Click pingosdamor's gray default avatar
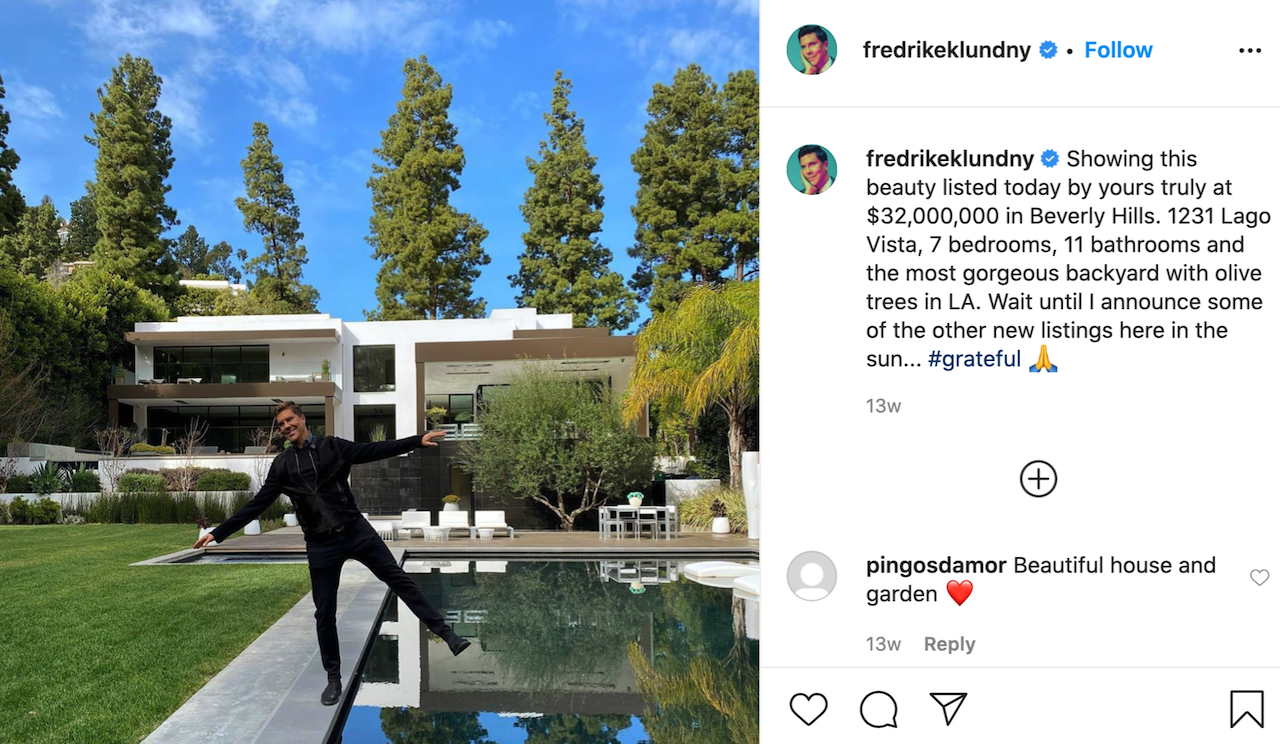The width and height of the screenshot is (1280, 744). tap(811, 576)
